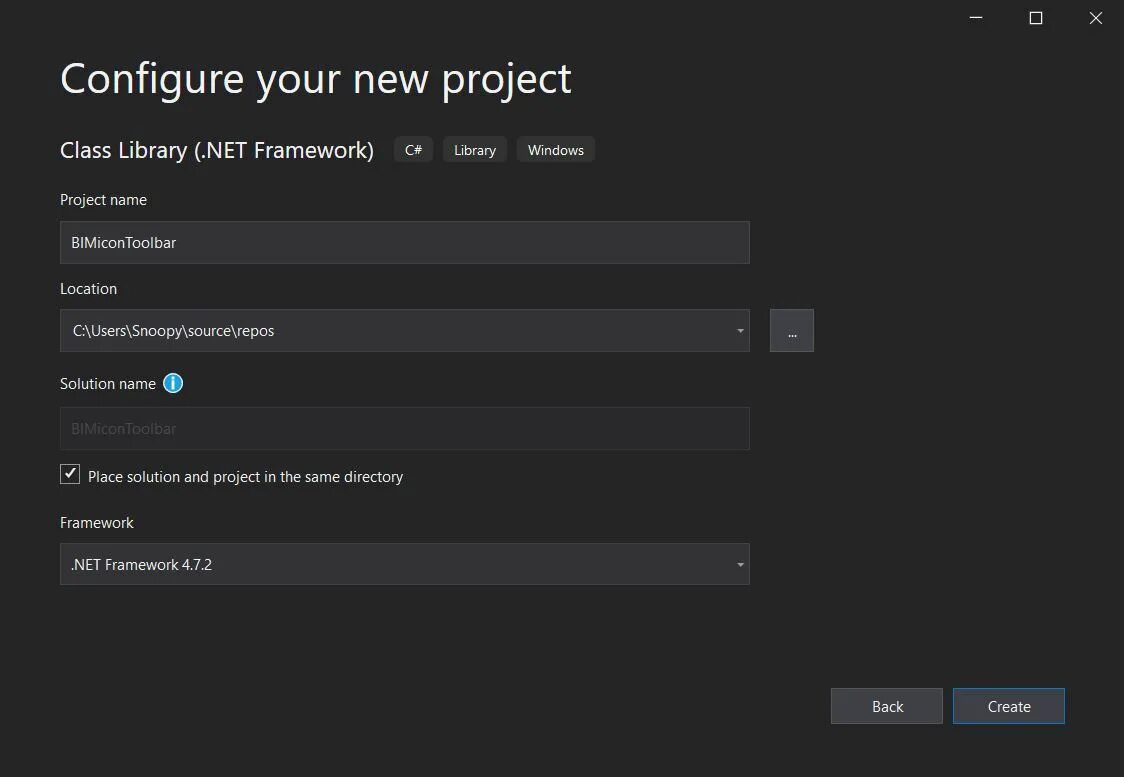The height and width of the screenshot is (777, 1124).
Task: Click the Project name input field
Action: [404, 243]
